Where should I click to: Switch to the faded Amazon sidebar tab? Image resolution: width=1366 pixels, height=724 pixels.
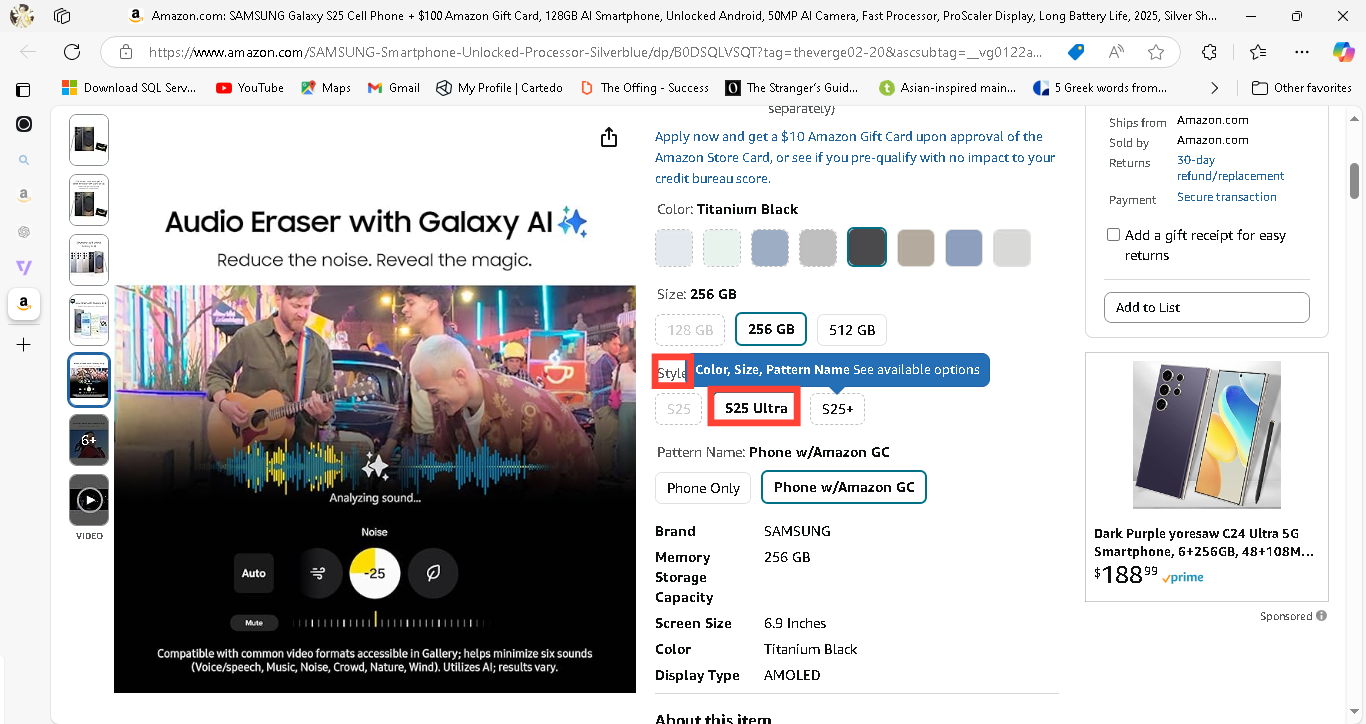coord(24,196)
